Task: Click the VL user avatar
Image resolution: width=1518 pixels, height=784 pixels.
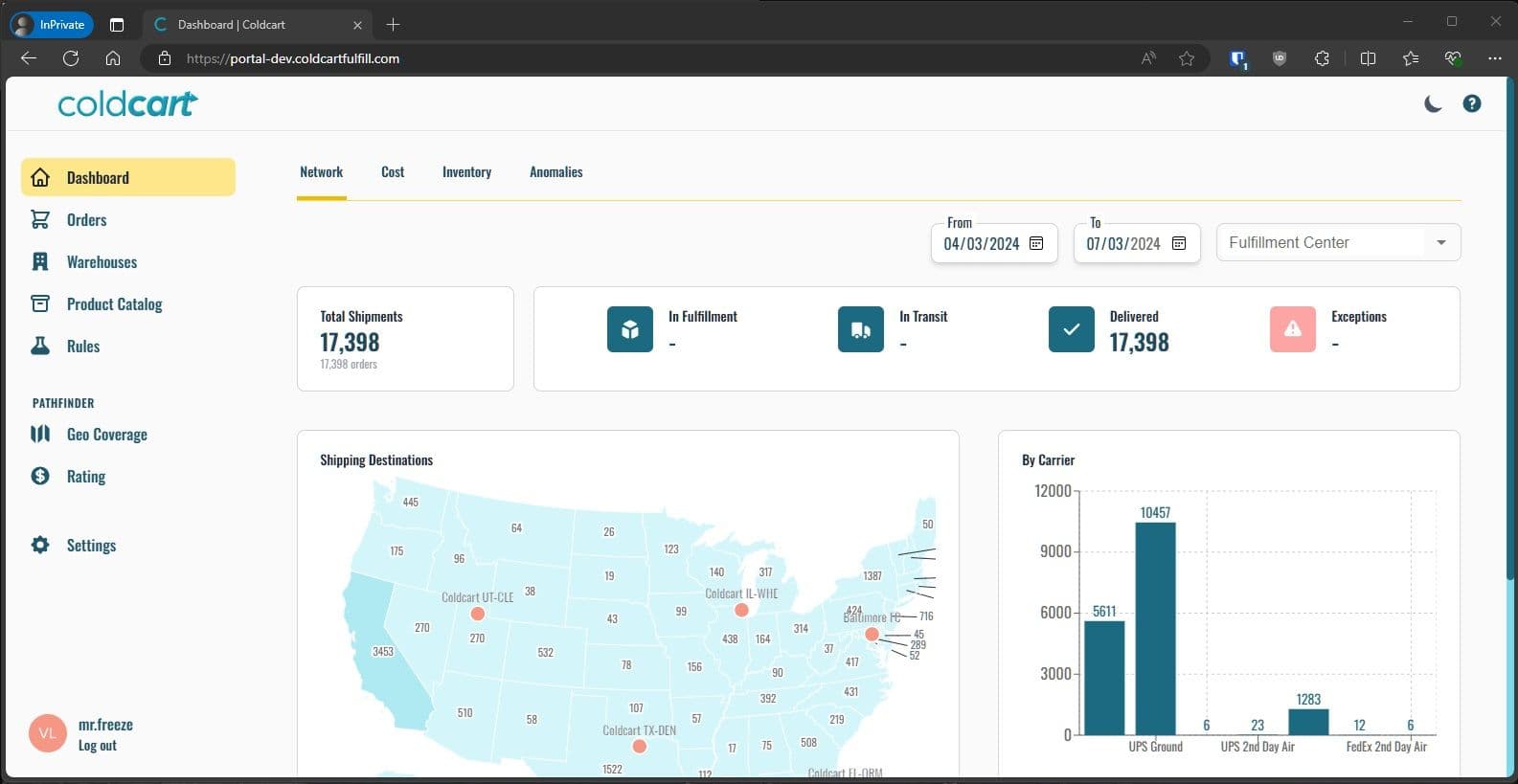Action: click(x=48, y=733)
